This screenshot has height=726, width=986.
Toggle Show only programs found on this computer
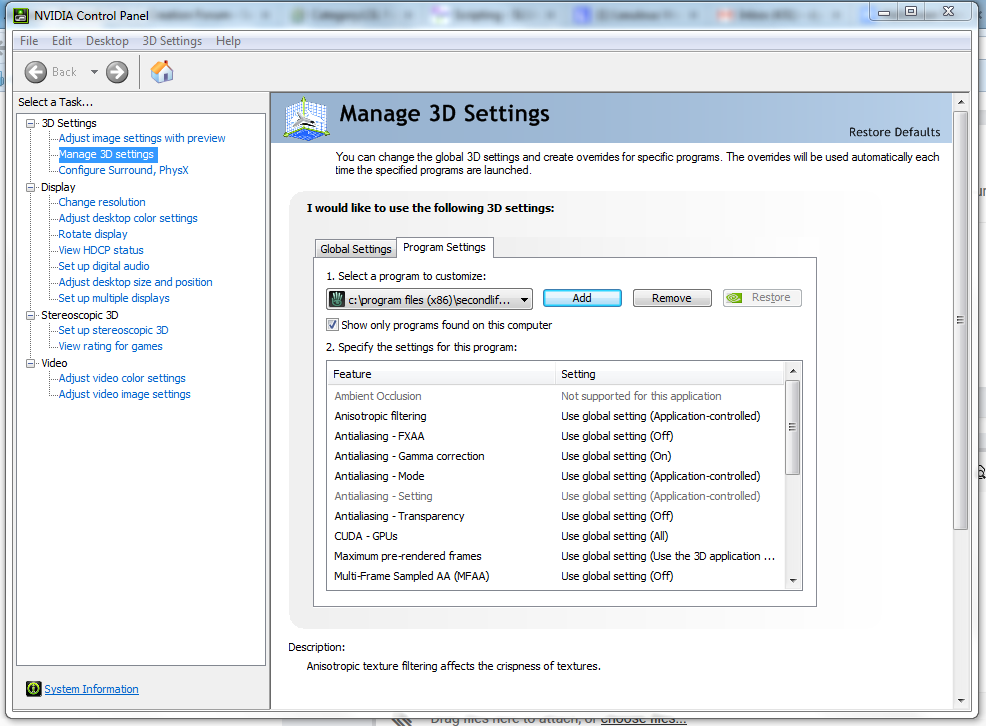pyautogui.click(x=332, y=325)
